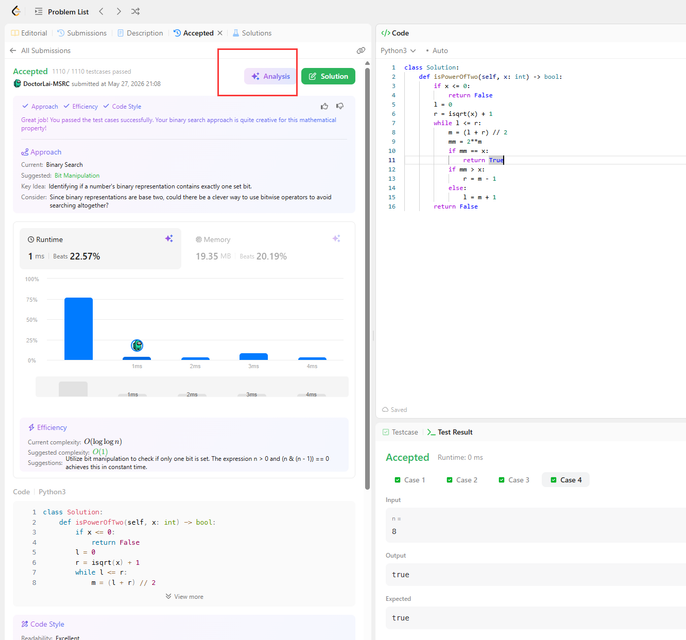Open the Problem List panel
Viewport: 686px width, 640px height.
pyautogui.click(x=62, y=12)
